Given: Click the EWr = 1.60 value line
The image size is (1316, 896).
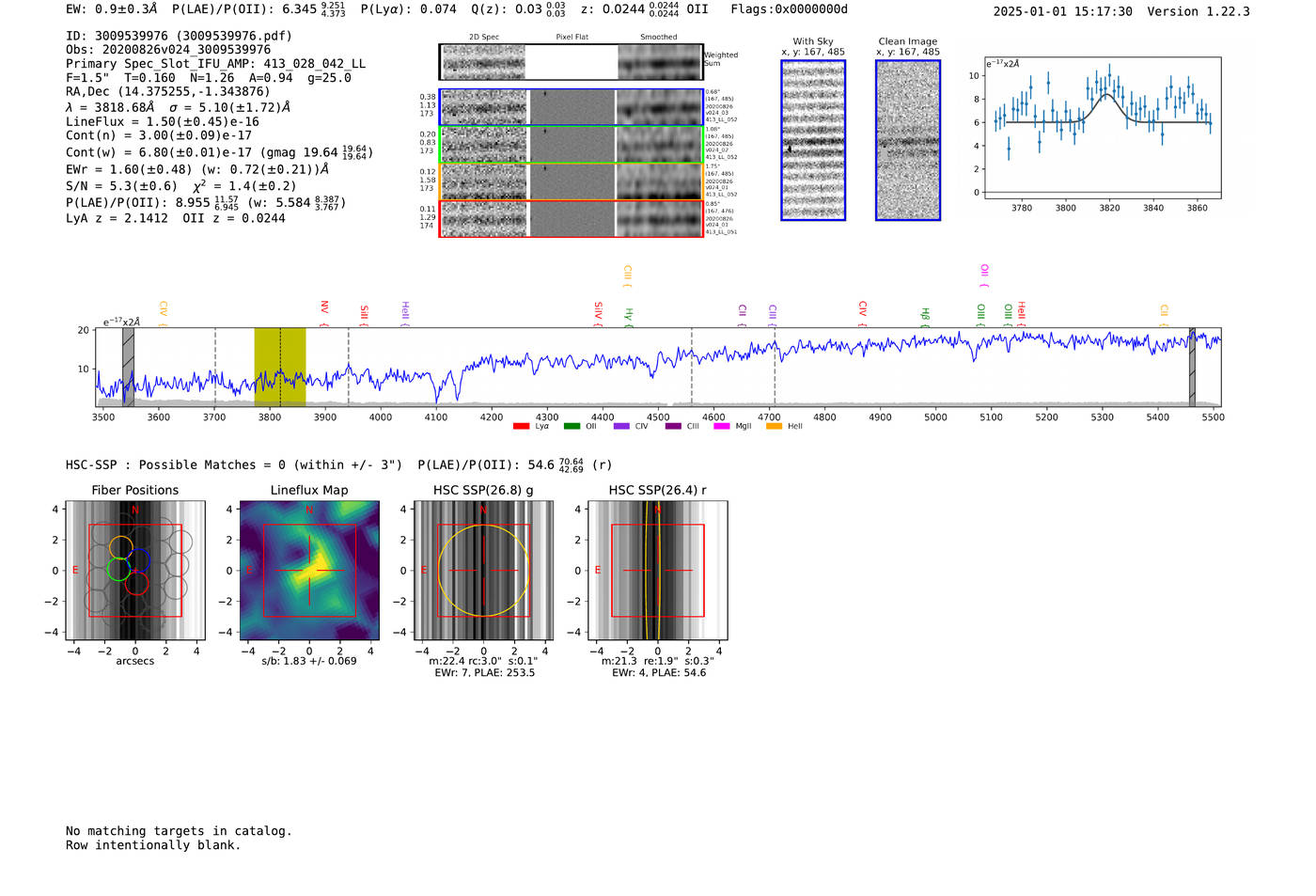Looking at the screenshot, I should 197,169.
